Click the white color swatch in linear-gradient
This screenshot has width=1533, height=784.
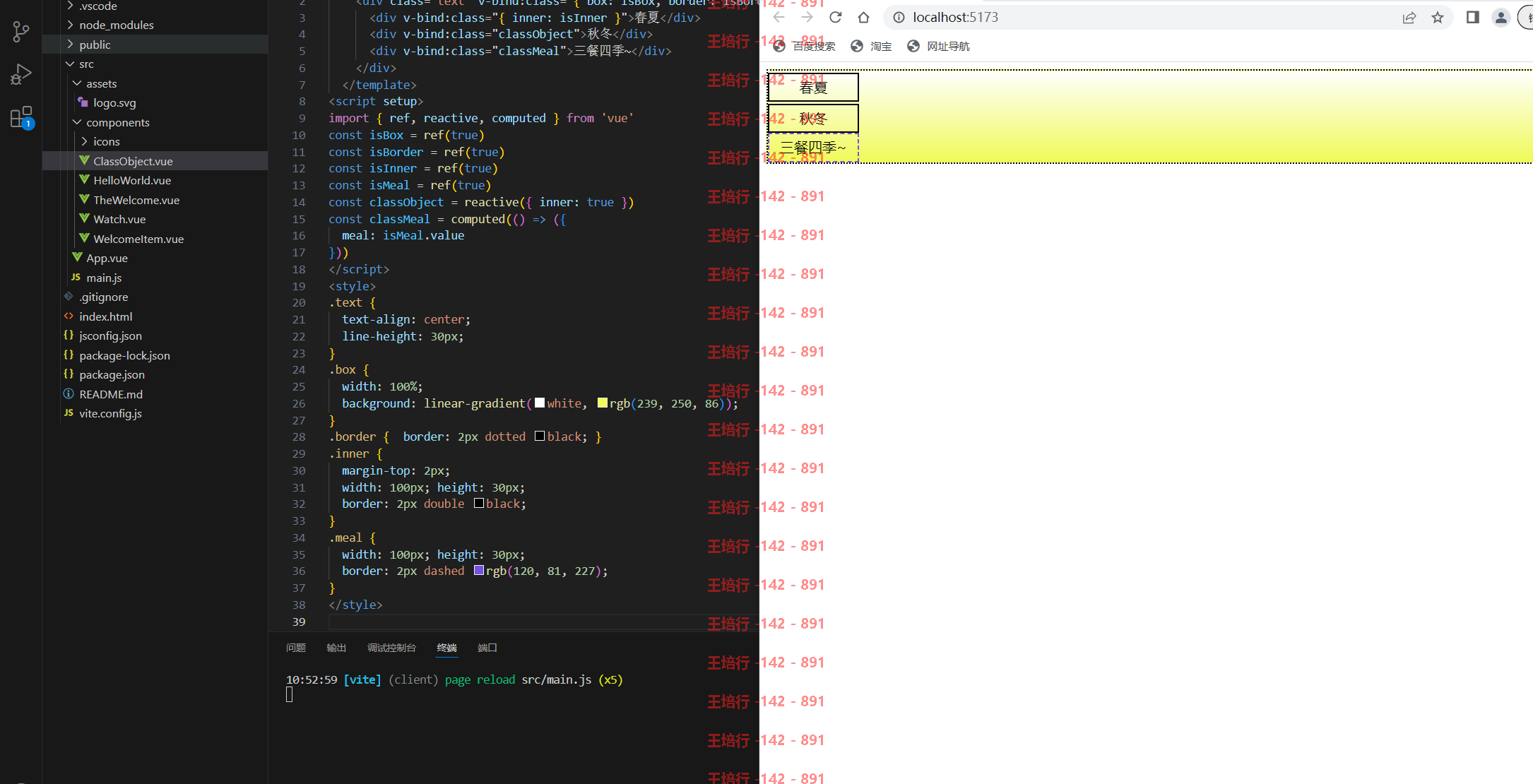540,403
